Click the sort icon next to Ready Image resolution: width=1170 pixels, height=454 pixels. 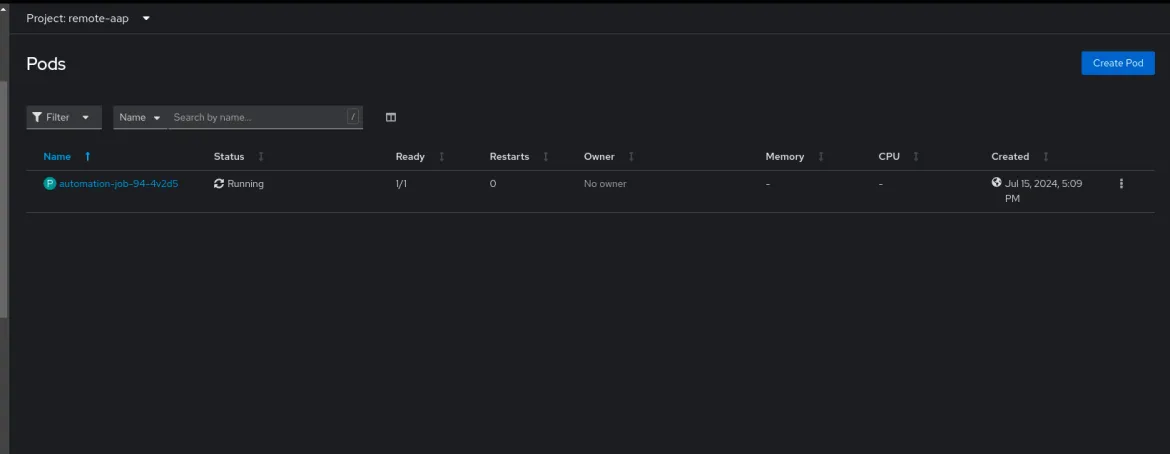[441, 157]
